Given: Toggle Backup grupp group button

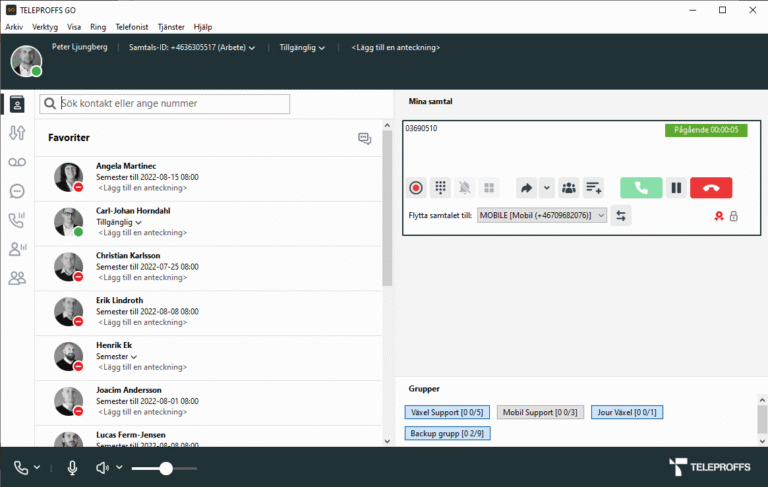Looking at the screenshot, I should coord(447,434).
